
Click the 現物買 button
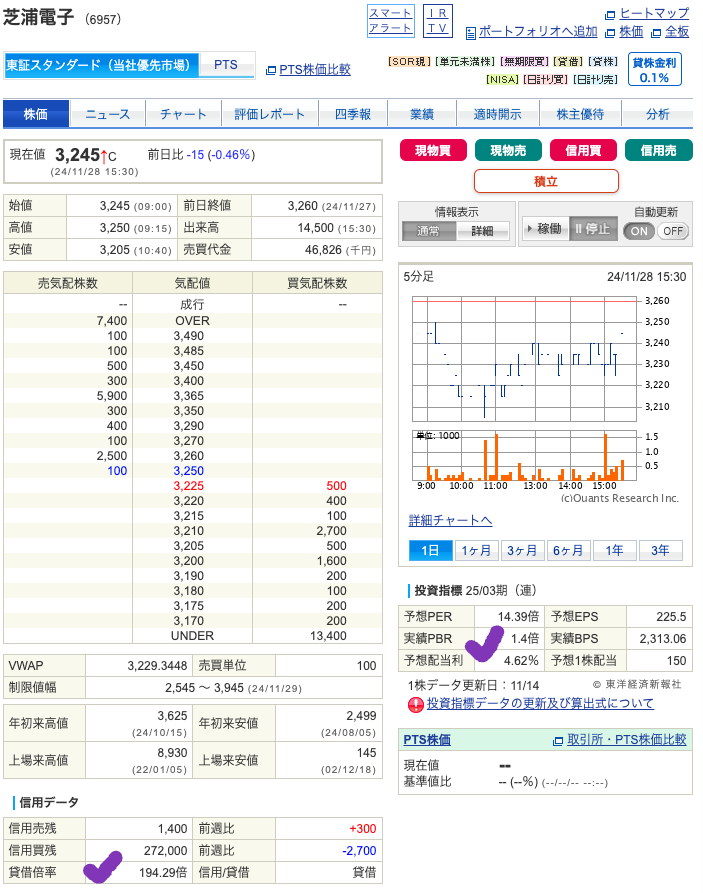(433, 150)
